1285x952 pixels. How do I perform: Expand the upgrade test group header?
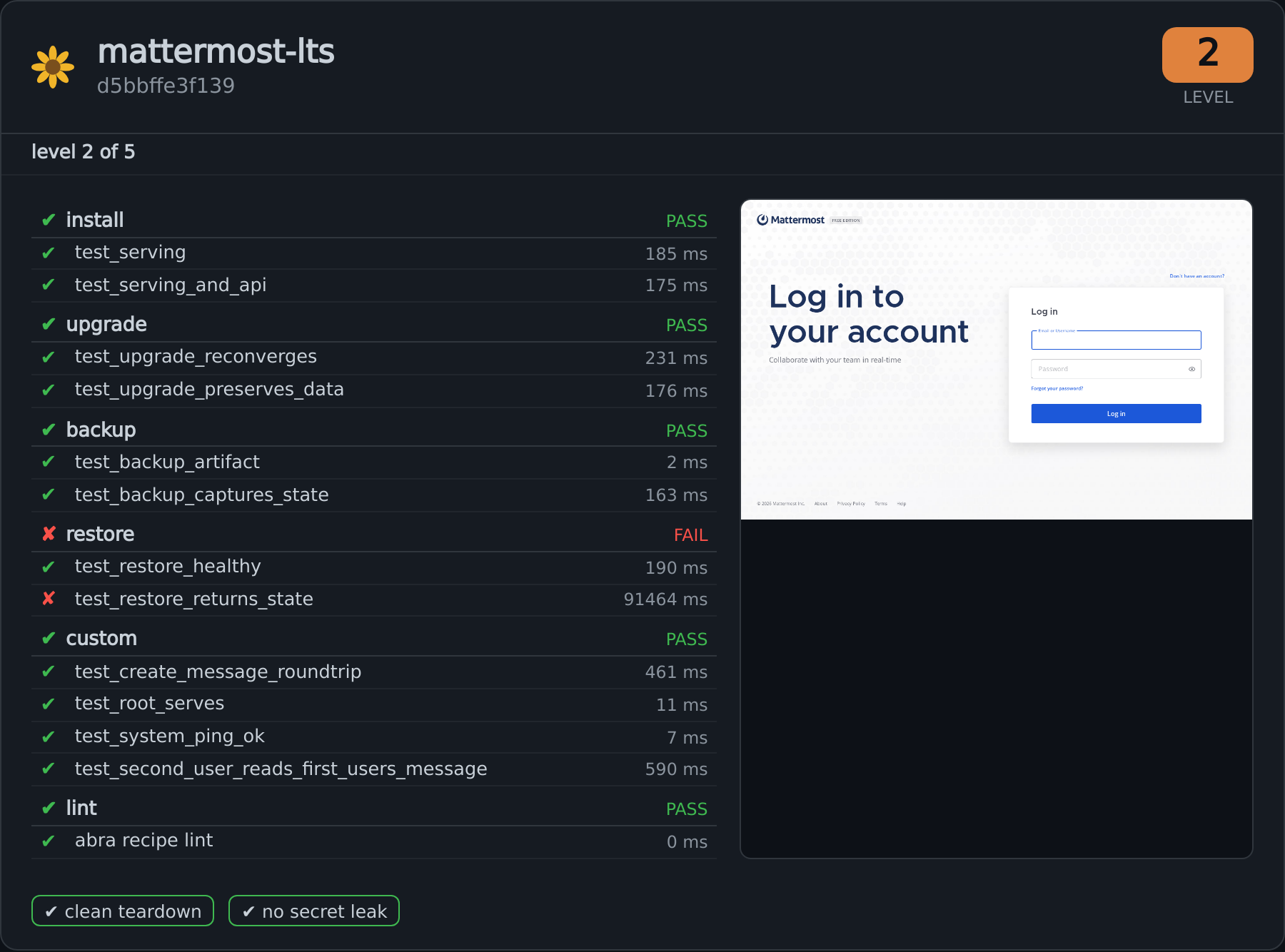pos(374,325)
